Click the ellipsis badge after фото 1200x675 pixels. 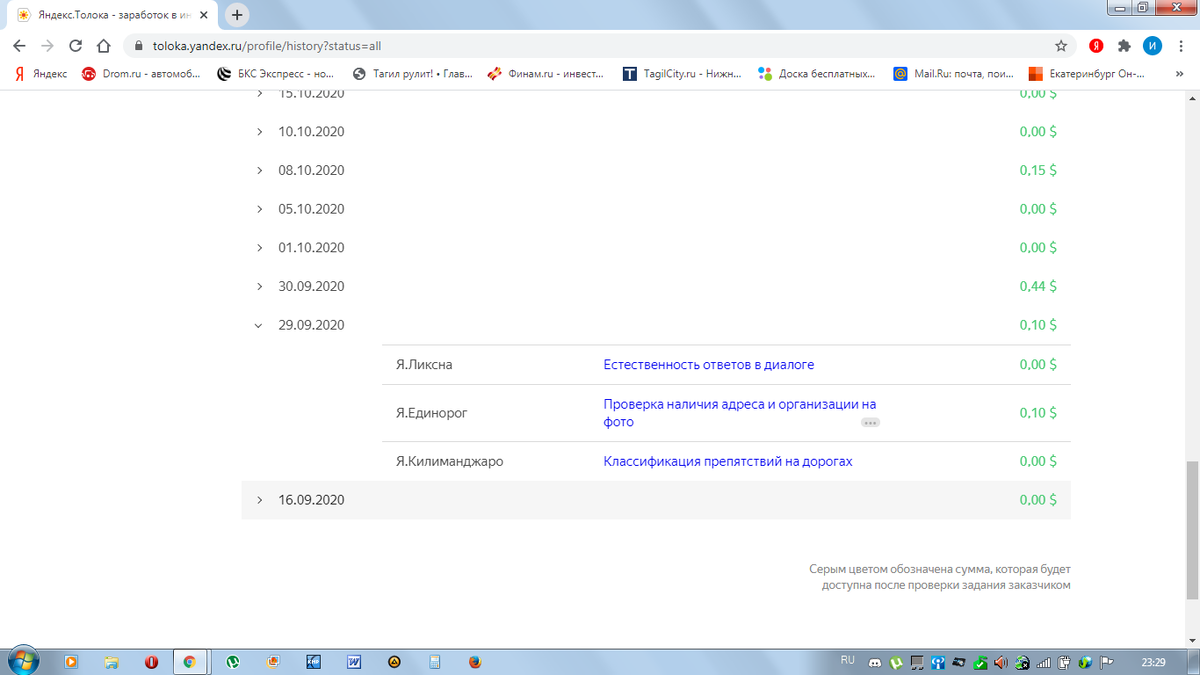coord(870,423)
